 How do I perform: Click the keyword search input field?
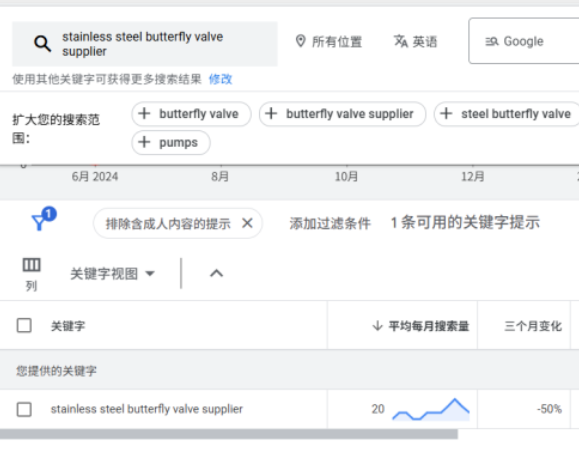(145, 44)
